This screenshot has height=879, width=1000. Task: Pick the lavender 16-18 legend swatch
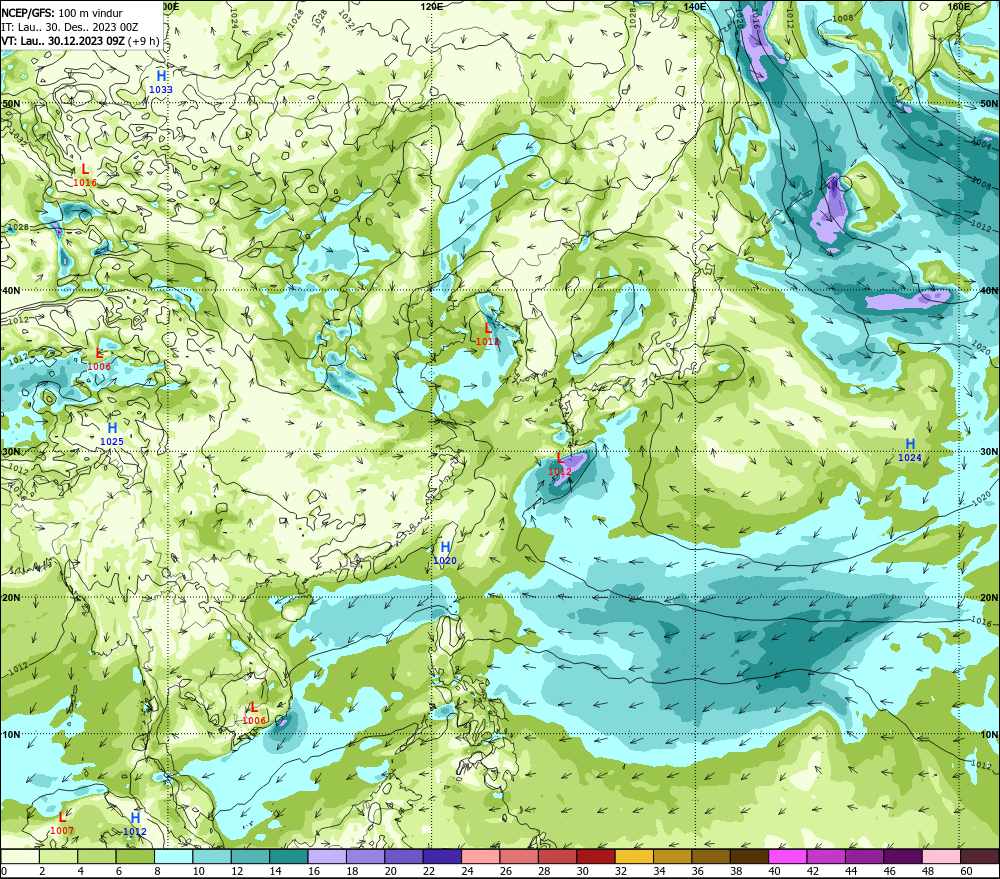tap(327, 856)
